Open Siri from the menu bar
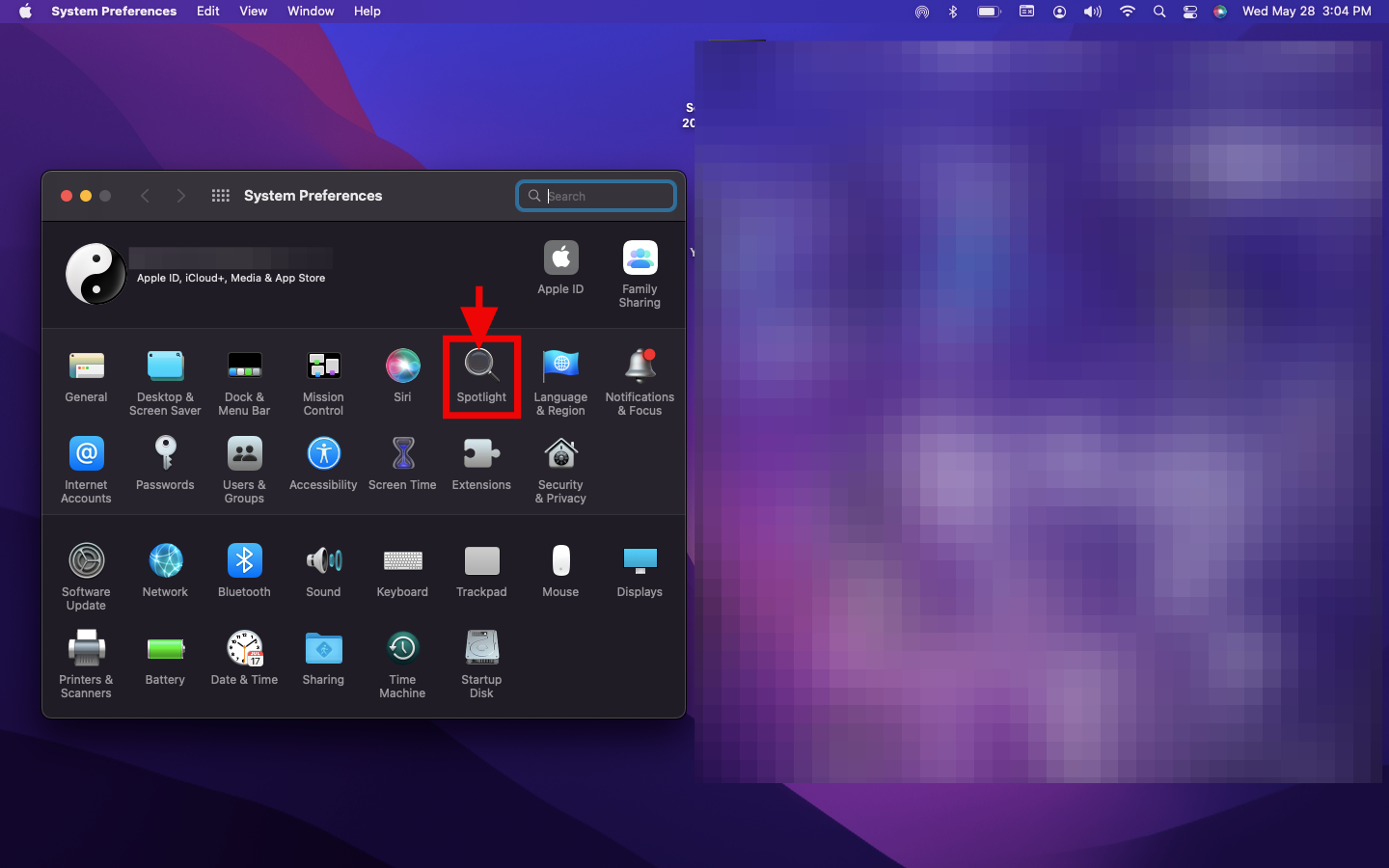This screenshot has width=1389, height=868. pyautogui.click(x=1220, y=12)
